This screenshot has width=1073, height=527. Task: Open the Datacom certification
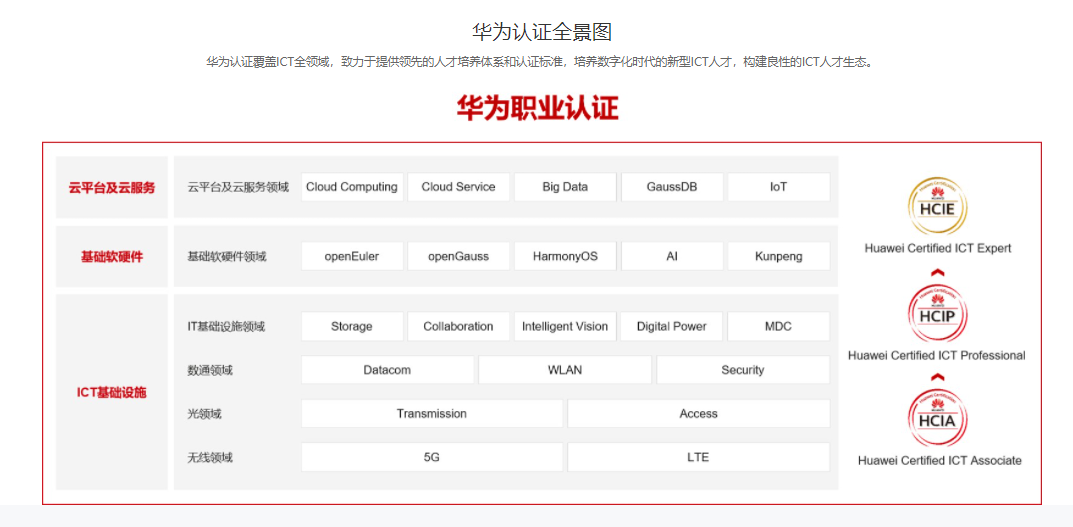(x=387, y=370)
